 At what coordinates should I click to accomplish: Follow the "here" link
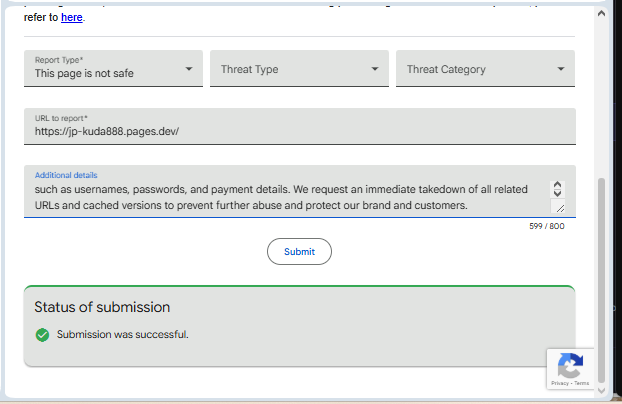(72, 17)
